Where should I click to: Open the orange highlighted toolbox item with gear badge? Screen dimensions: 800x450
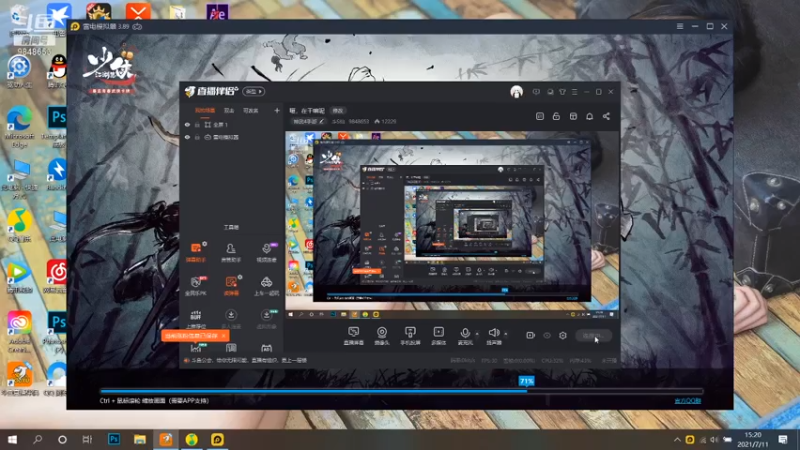coord(231,286)
